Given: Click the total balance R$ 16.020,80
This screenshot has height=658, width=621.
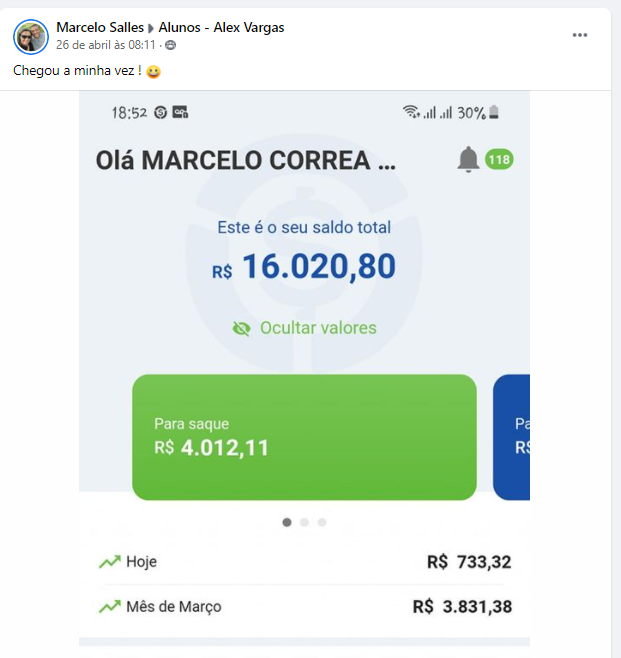Looking at the screenshot, I should pyautogui.click(x=304, y=267).
